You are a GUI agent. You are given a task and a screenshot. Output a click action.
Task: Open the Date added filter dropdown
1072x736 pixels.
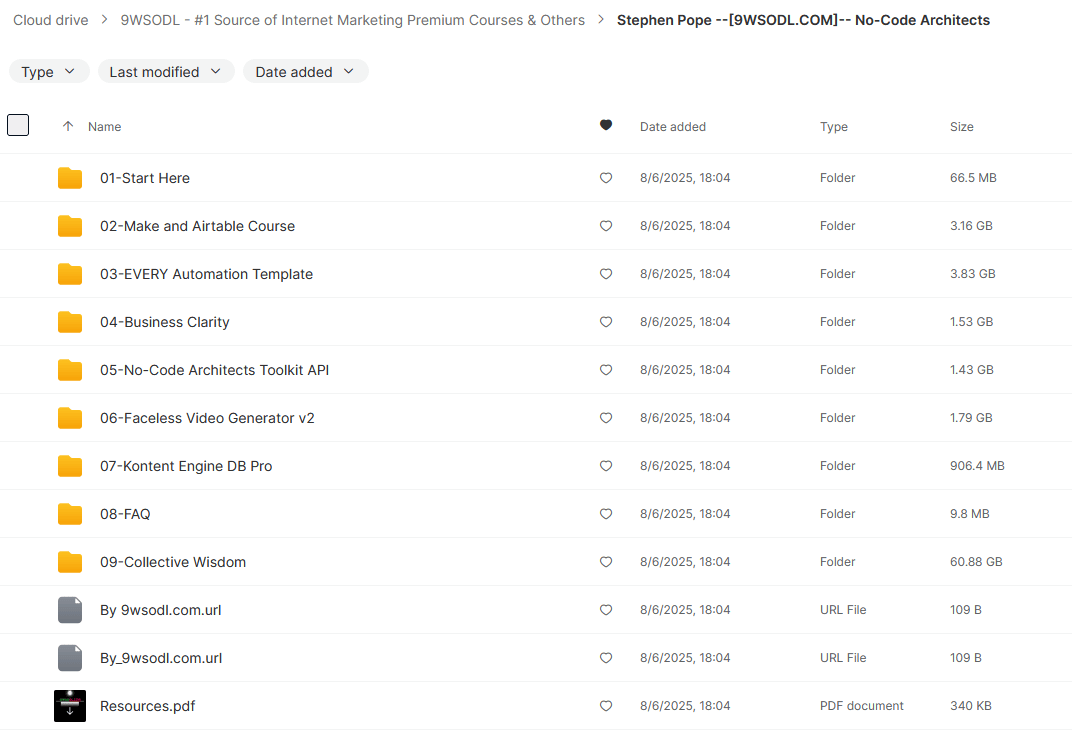[x=305, y=72]
